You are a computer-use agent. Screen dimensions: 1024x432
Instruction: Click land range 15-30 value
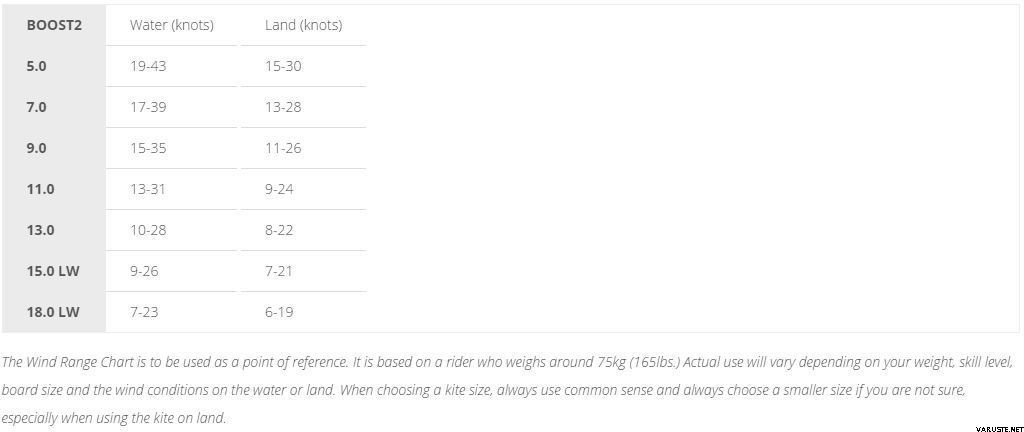283,67
